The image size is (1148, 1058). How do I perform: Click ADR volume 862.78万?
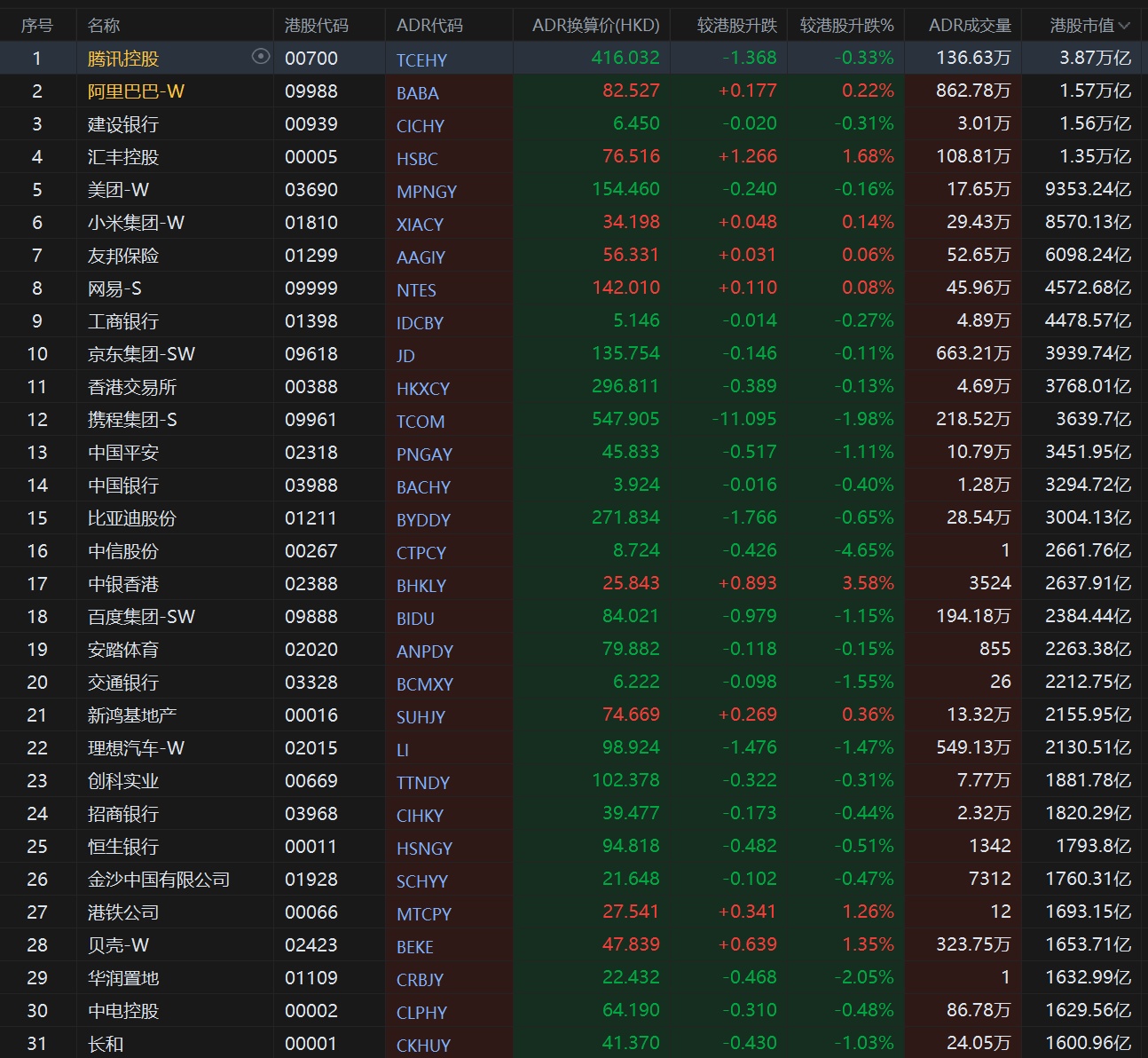tap(973, 91)
